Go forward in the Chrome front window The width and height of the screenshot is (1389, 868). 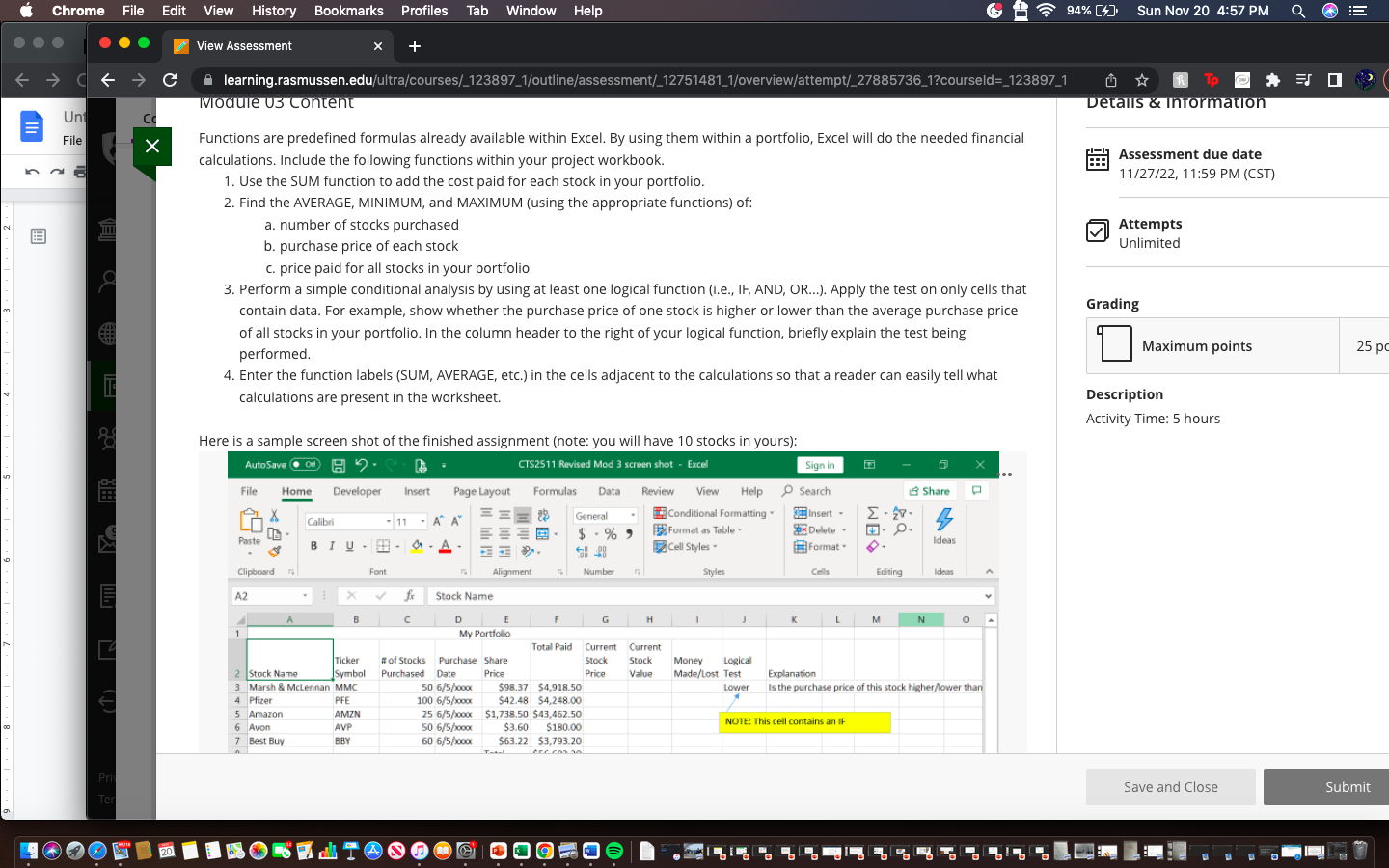[x=139, y=80]
